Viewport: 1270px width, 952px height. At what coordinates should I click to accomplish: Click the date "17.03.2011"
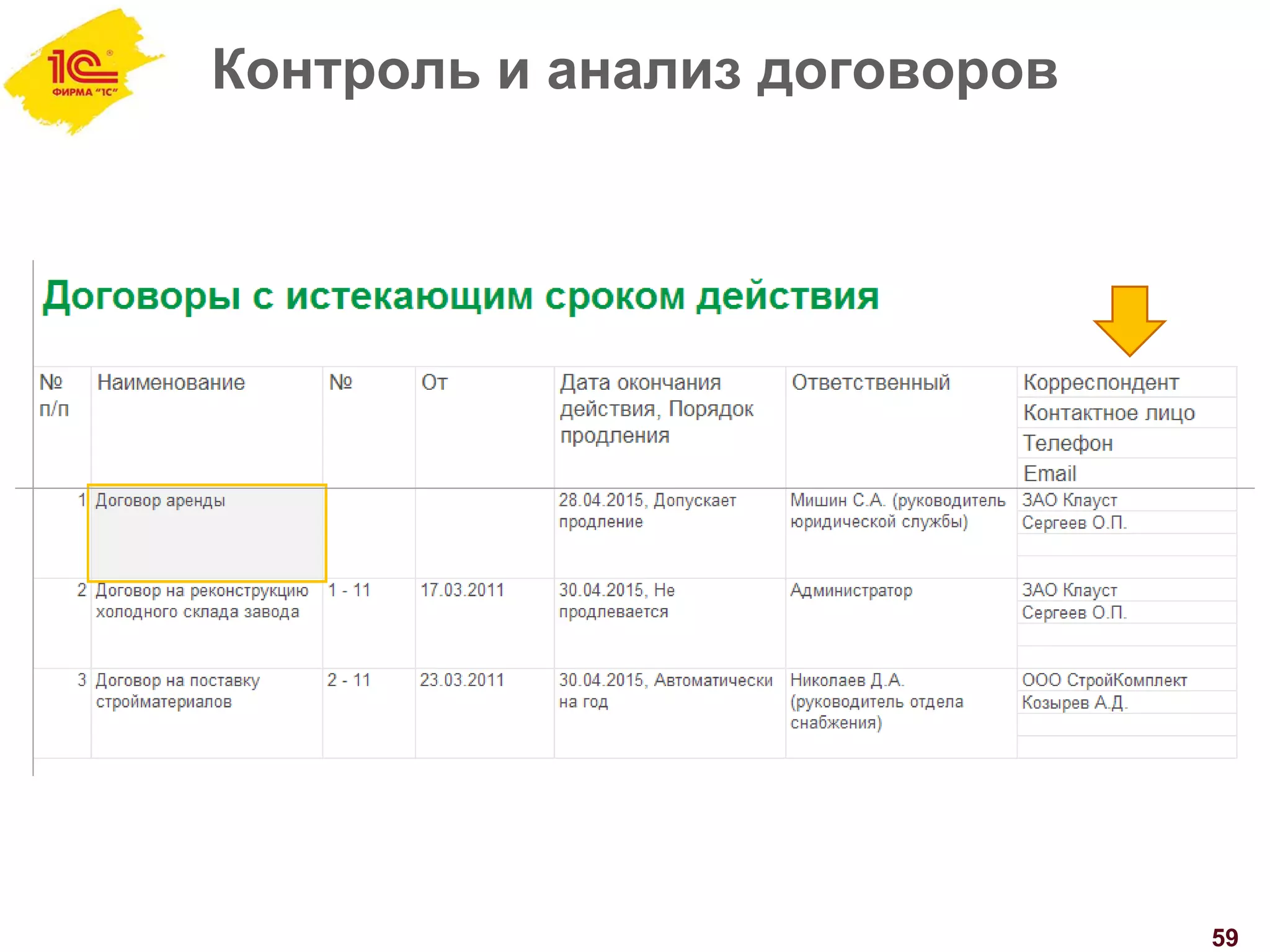click(x=484, y=624)
